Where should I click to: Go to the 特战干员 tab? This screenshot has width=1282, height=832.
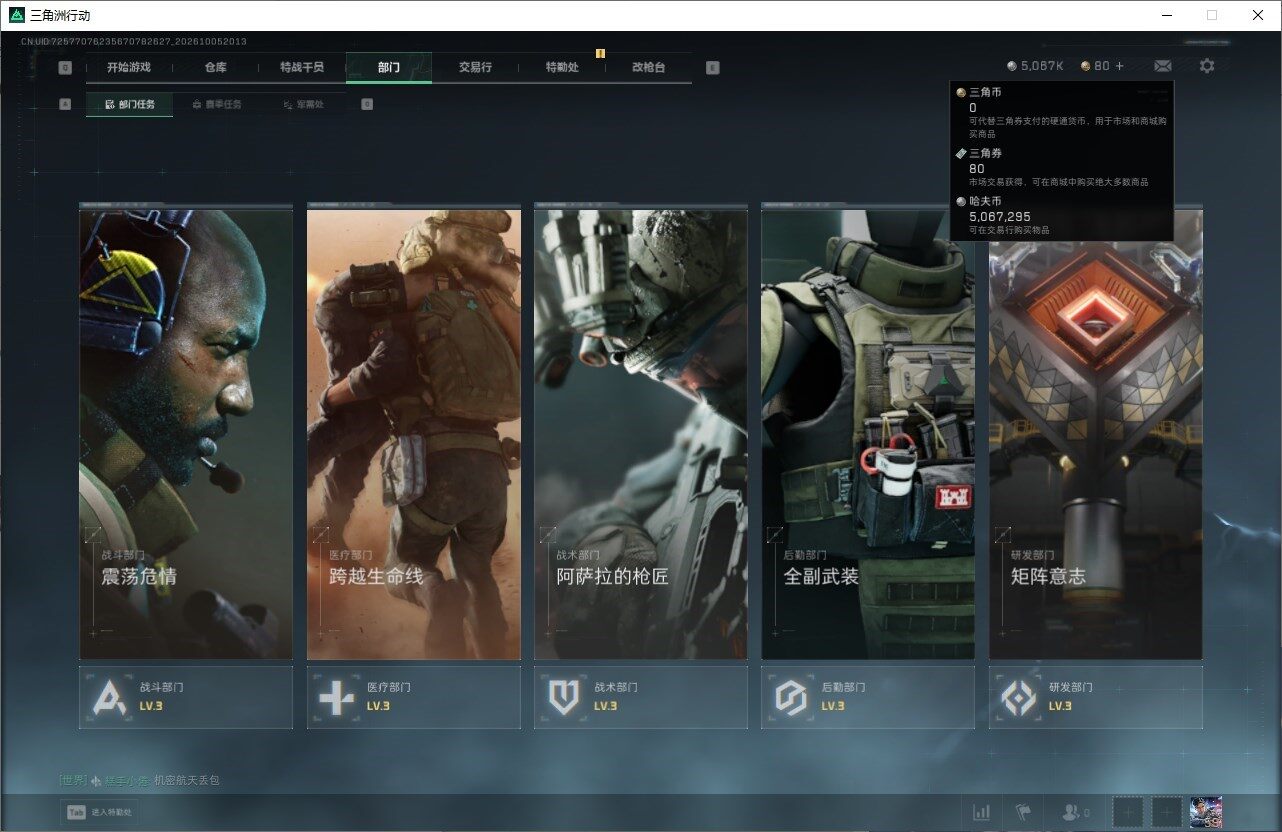302,67
